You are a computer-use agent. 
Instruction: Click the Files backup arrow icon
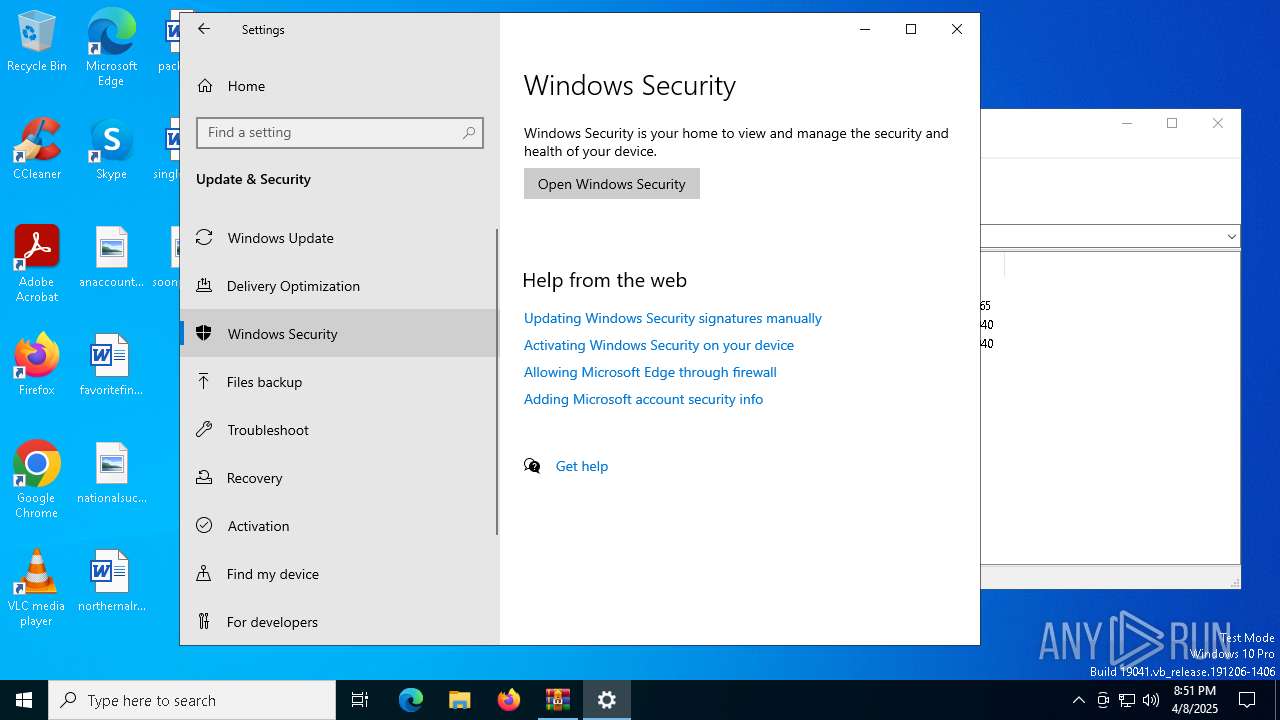click(204, 382)
